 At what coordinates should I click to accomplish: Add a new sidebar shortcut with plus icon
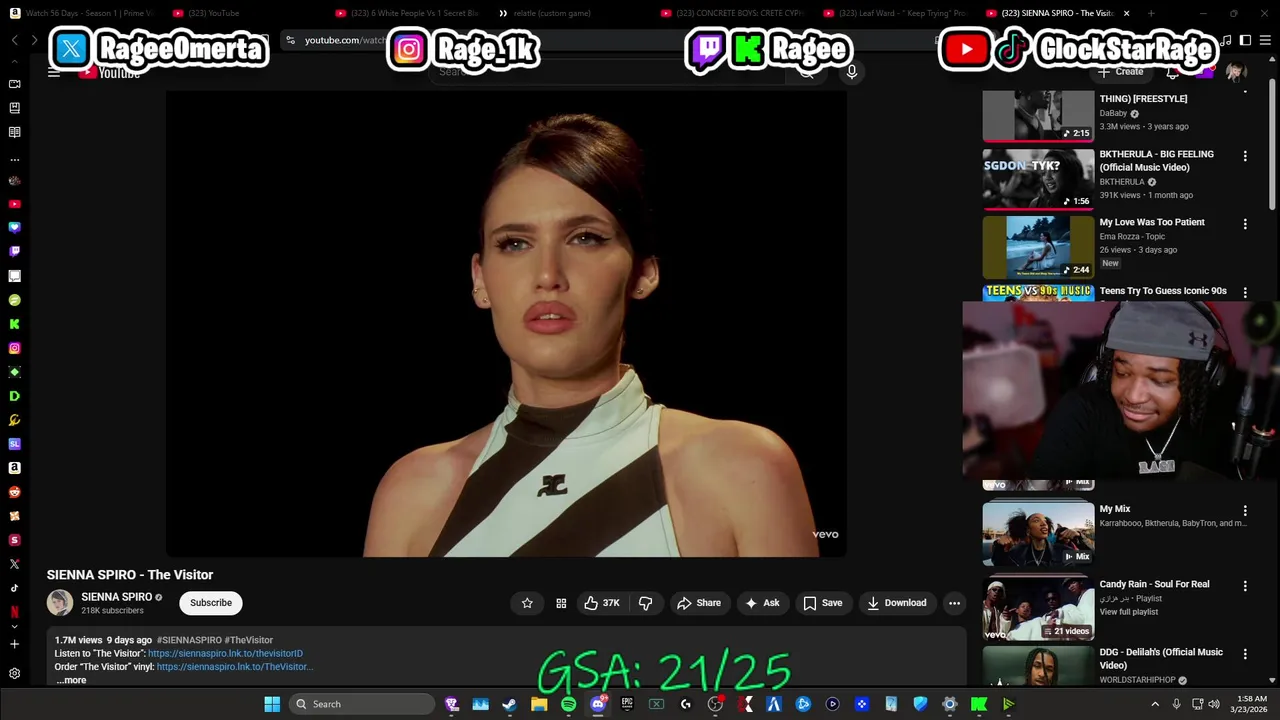coord(14,644)
